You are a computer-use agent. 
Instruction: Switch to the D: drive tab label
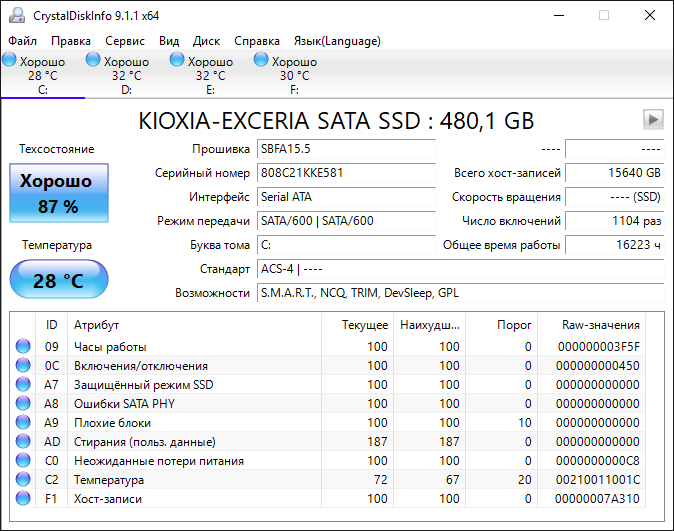pos(126,90)
